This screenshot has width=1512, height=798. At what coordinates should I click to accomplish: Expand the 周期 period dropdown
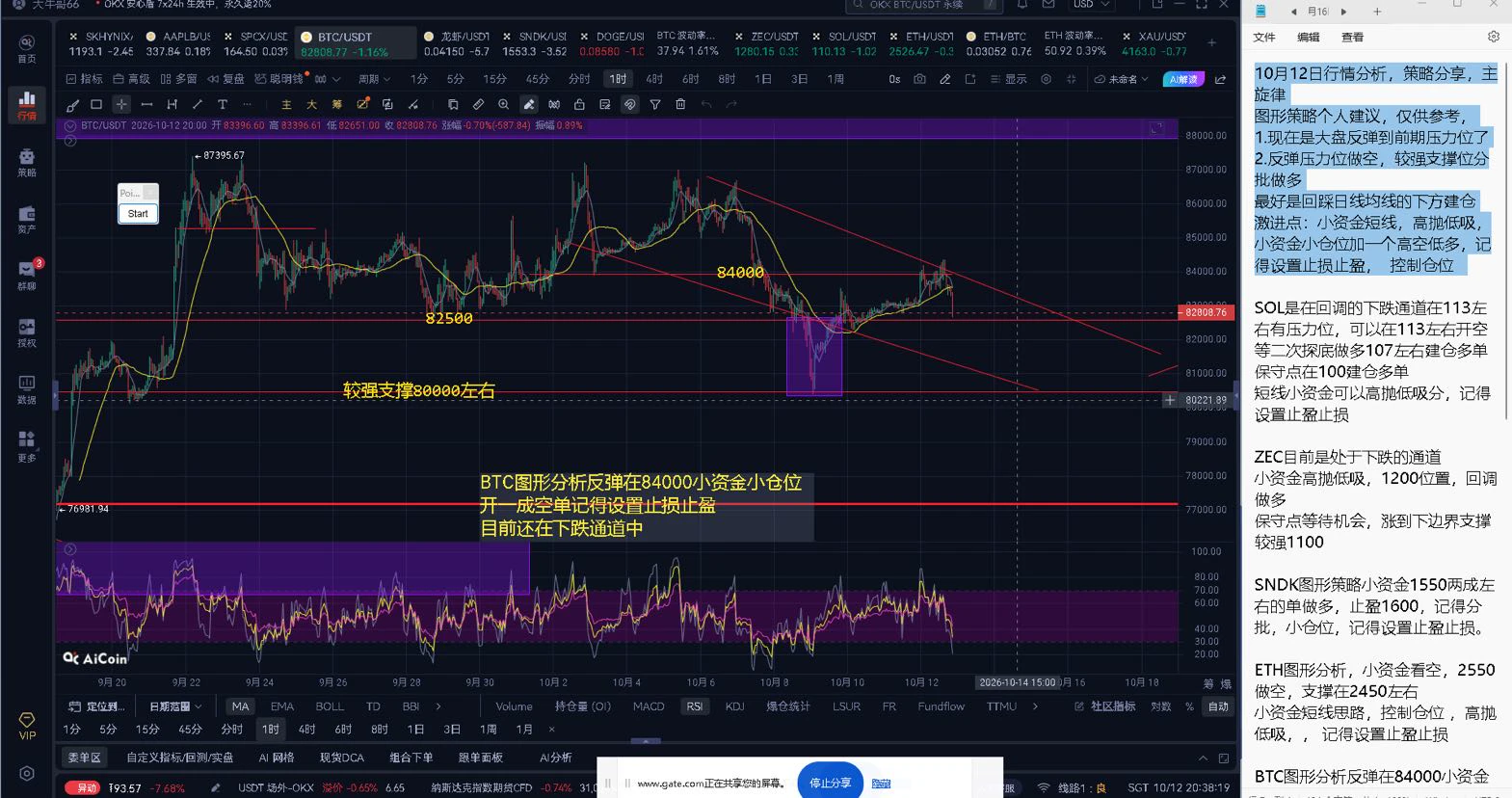point(374,79)
